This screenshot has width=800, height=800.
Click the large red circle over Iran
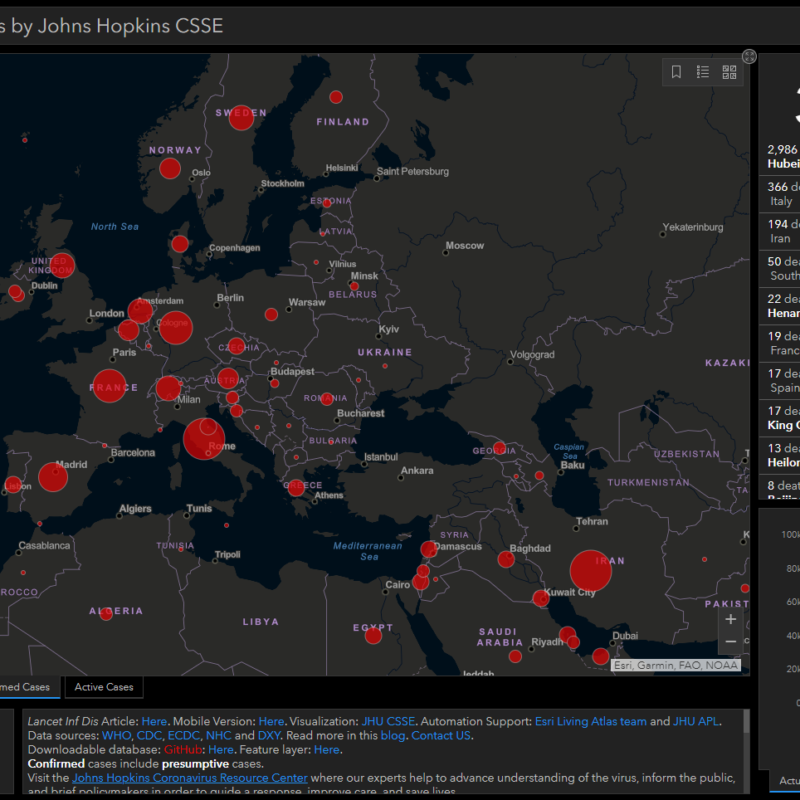click(590, 570)
